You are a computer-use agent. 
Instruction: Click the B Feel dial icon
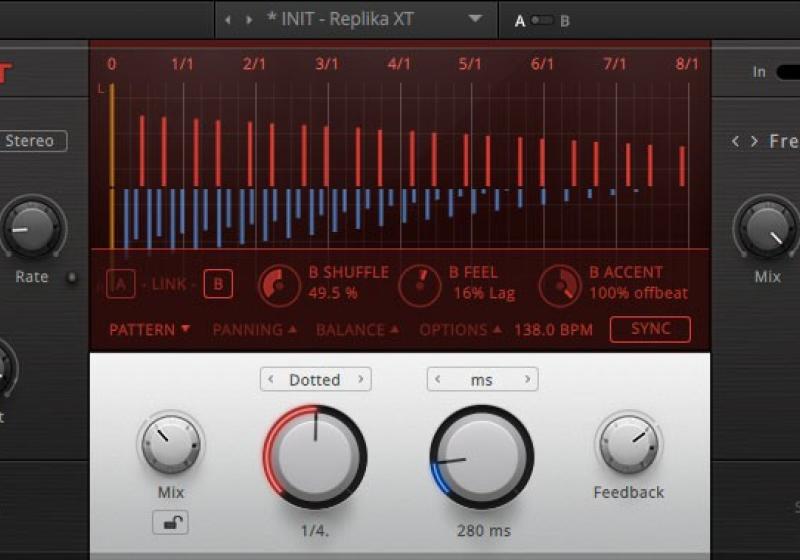coord(420,284)
